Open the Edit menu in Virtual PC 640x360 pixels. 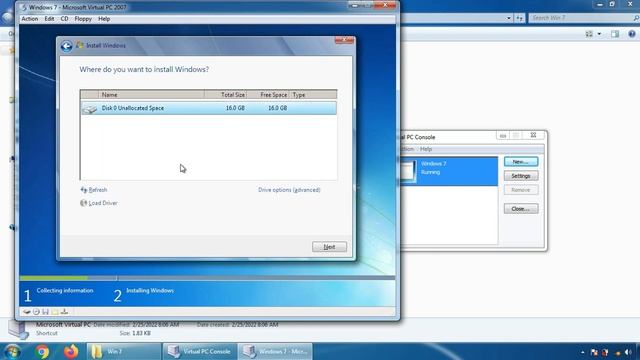(49, 19)
